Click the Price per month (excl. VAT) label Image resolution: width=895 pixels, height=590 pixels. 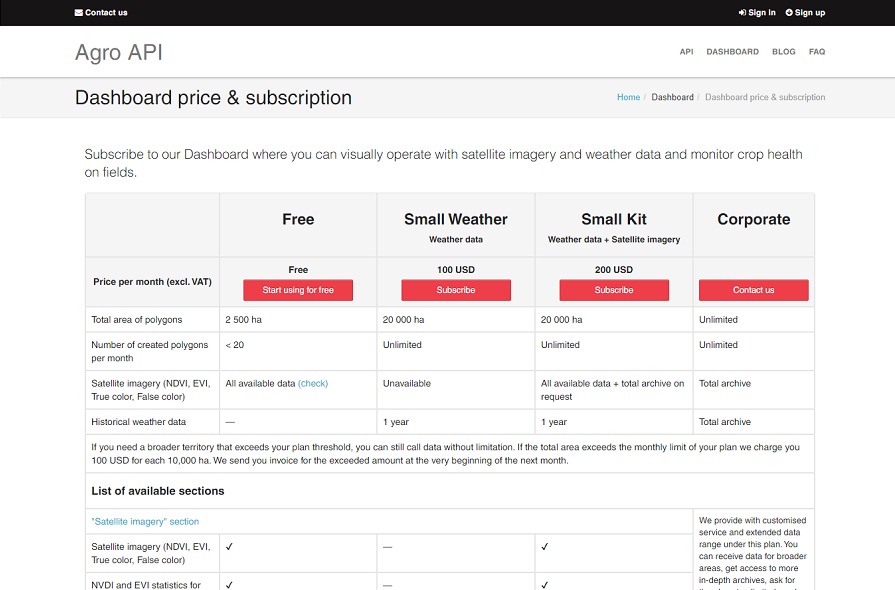click(x=152, y=281)
